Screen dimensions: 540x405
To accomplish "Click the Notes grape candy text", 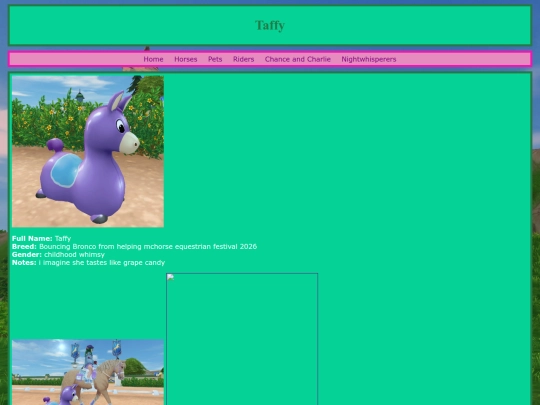I will 88,262.
